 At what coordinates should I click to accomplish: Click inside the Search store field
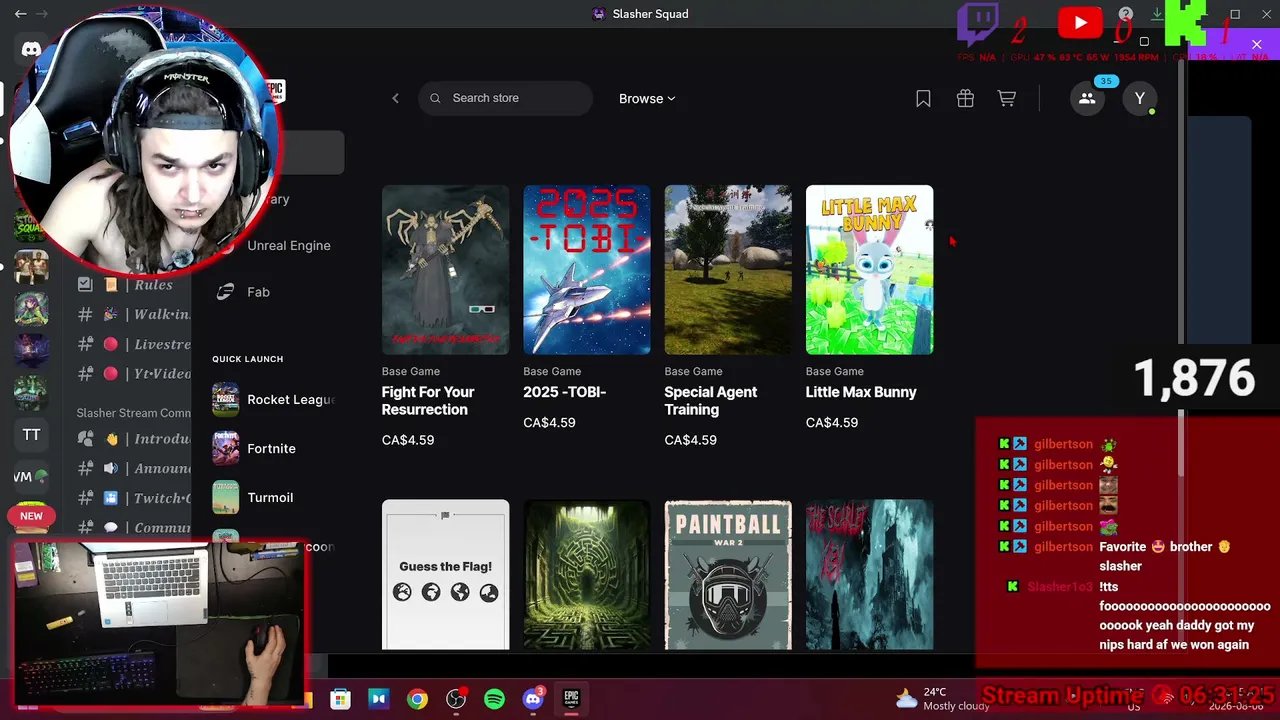(506, 98)
